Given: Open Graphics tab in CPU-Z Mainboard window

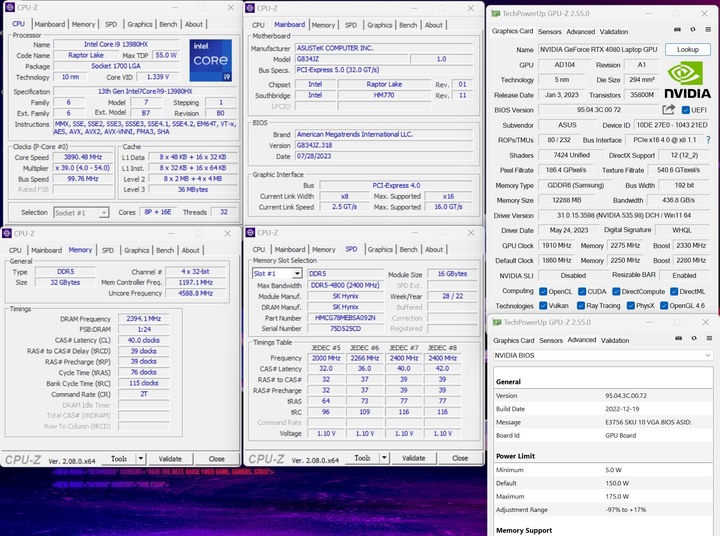Looking at the screenshot, I should click(379, 25).
